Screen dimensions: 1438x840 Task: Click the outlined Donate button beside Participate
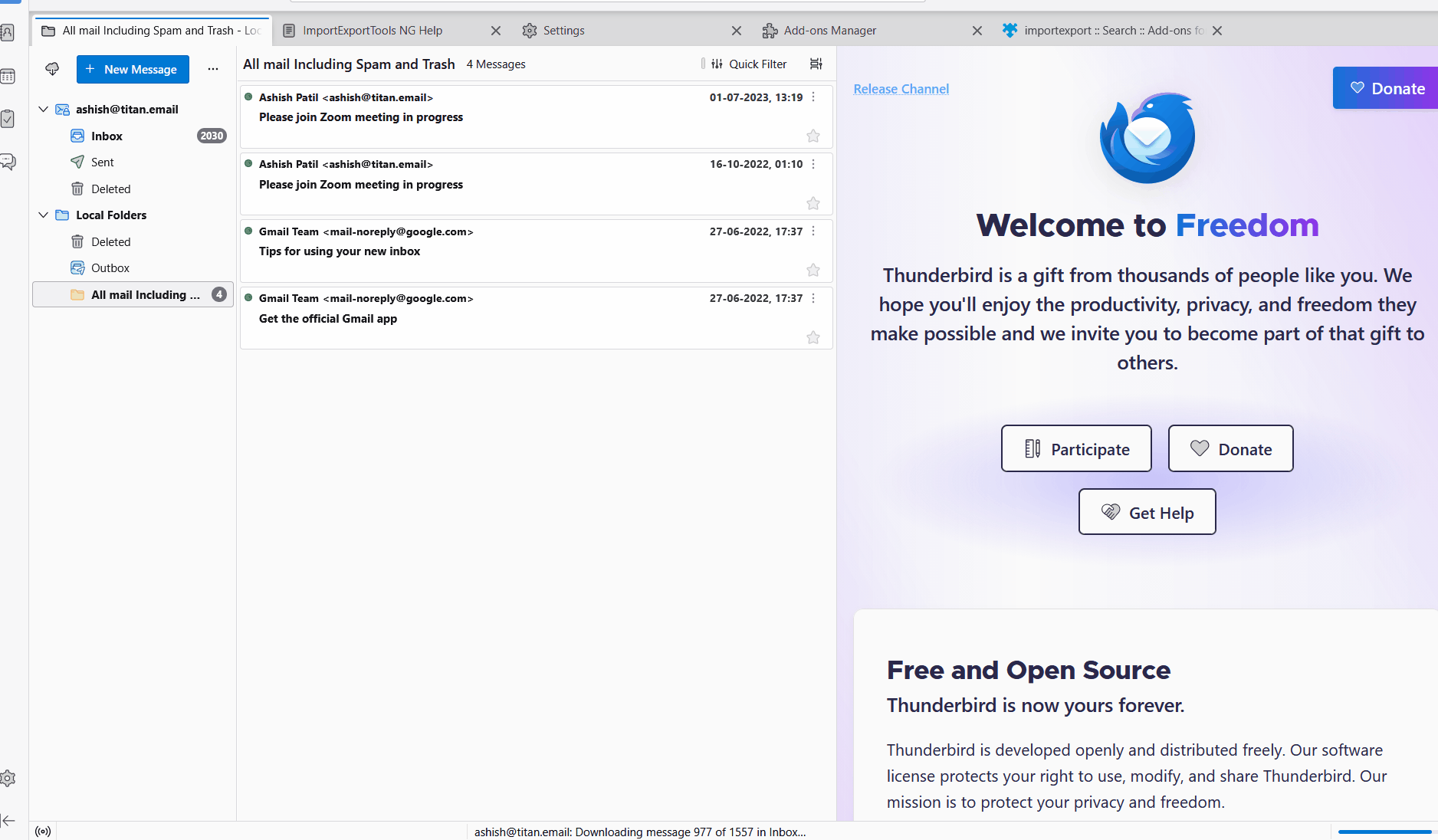point(1231,448)
